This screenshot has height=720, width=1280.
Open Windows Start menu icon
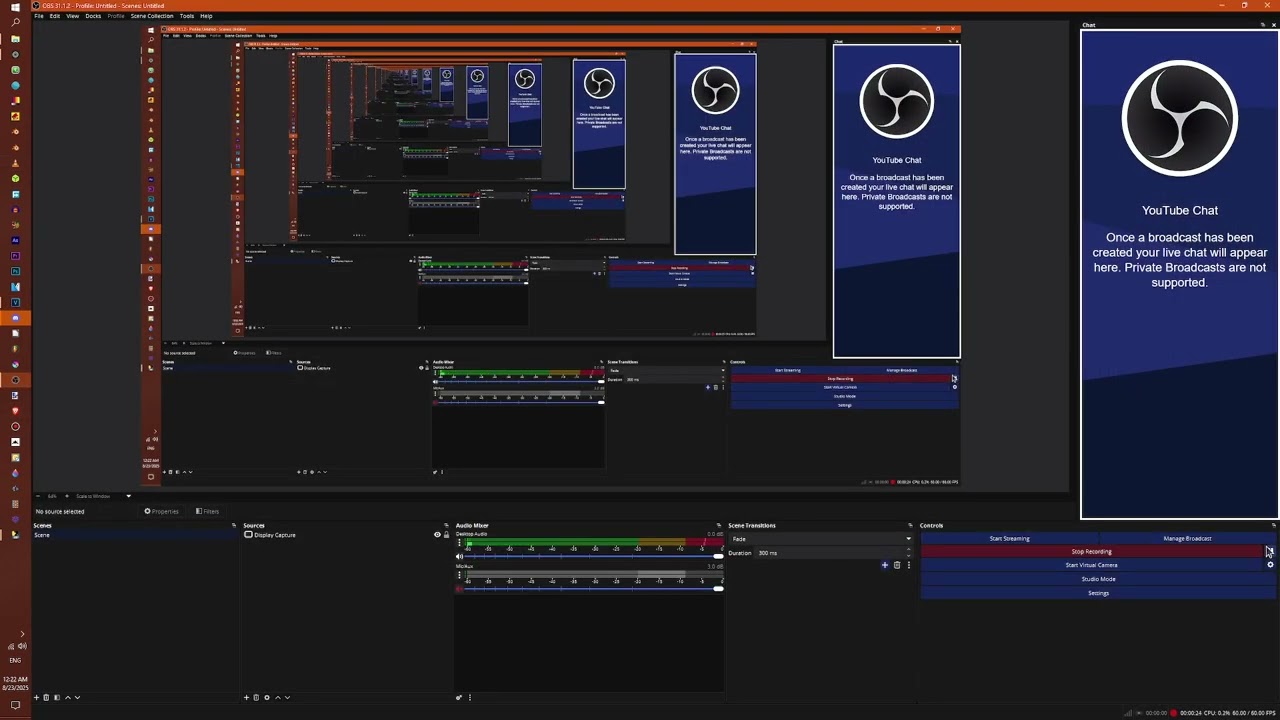coord(15,7)
